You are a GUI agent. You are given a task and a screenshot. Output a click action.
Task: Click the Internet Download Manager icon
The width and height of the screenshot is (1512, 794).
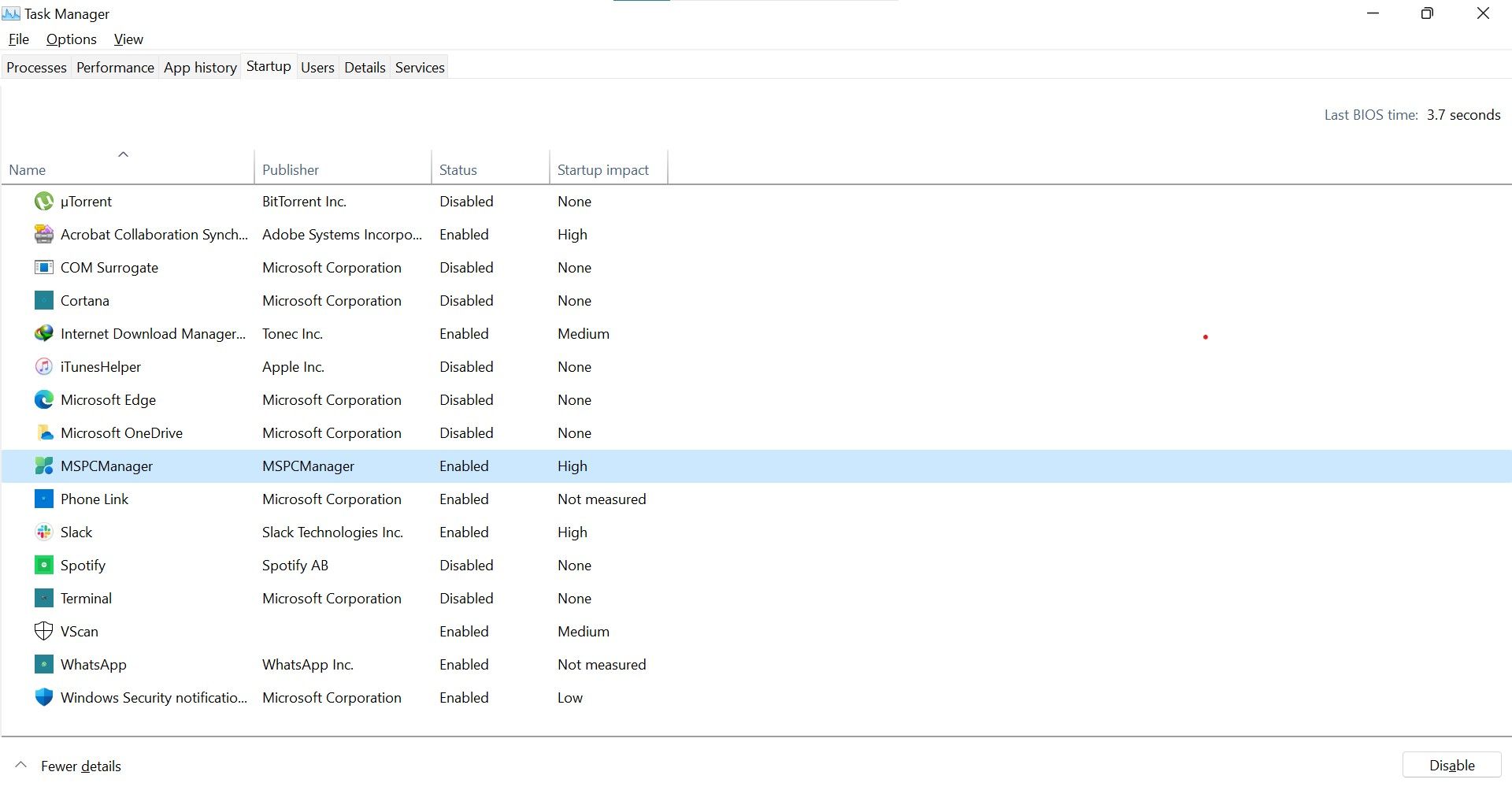coord(44,334)
